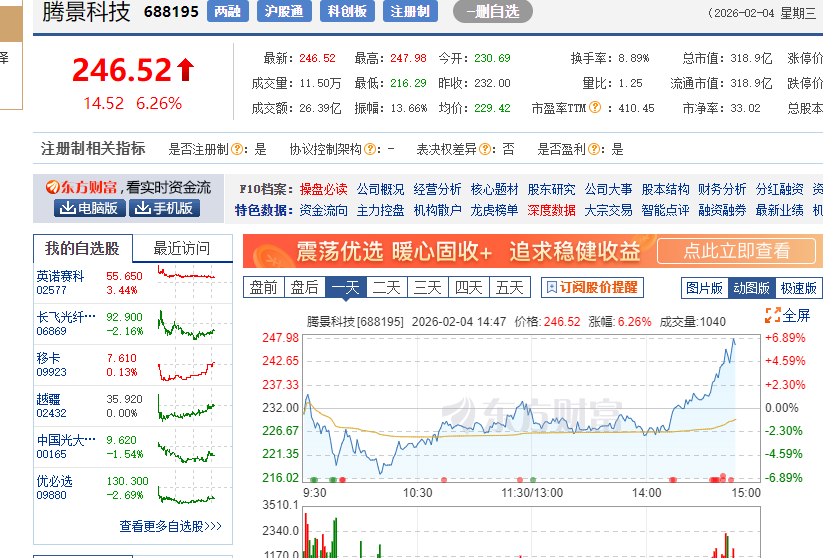This screenshot has height=558, width=823.
Task: Open the 大宗交易 link
Action: pyautogui.click(x=608, y=210)
